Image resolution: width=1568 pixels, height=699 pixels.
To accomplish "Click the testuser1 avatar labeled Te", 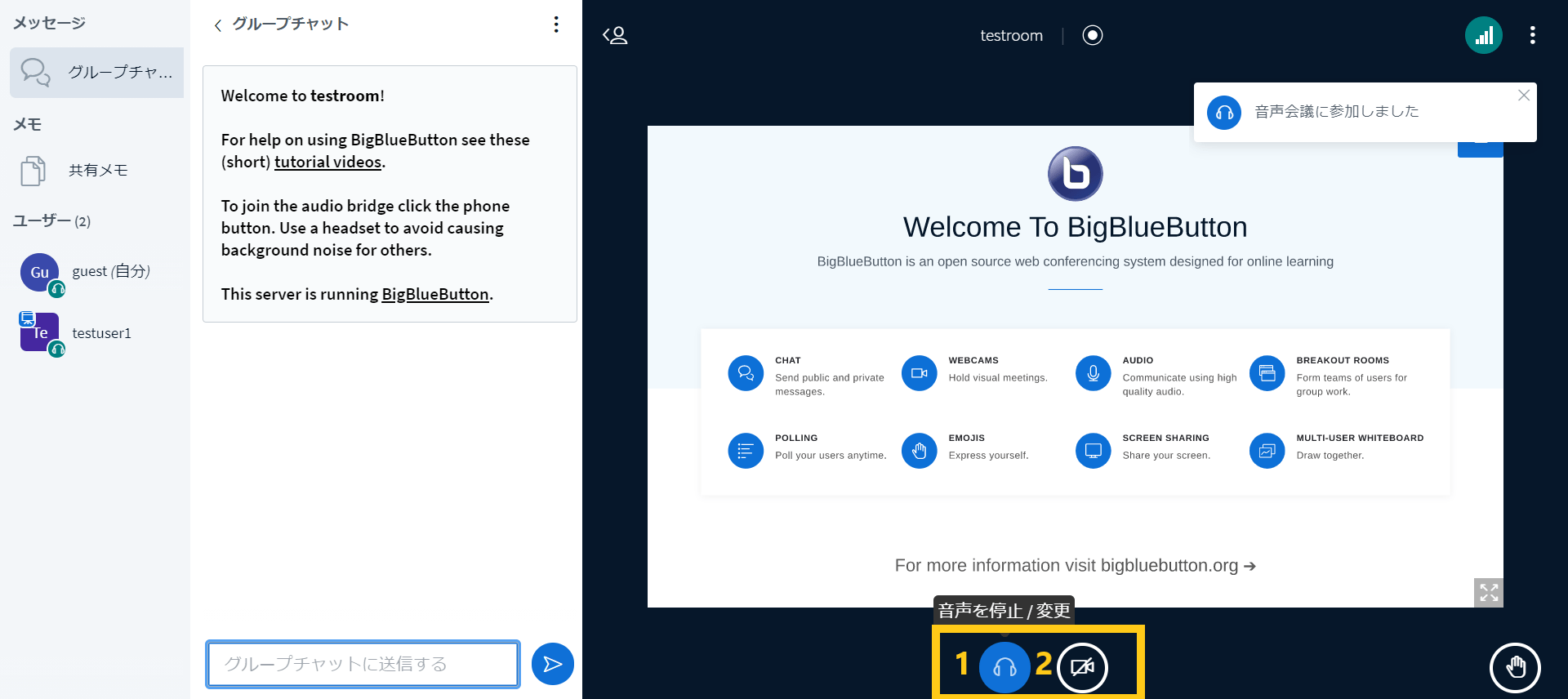I will (39, 332).
